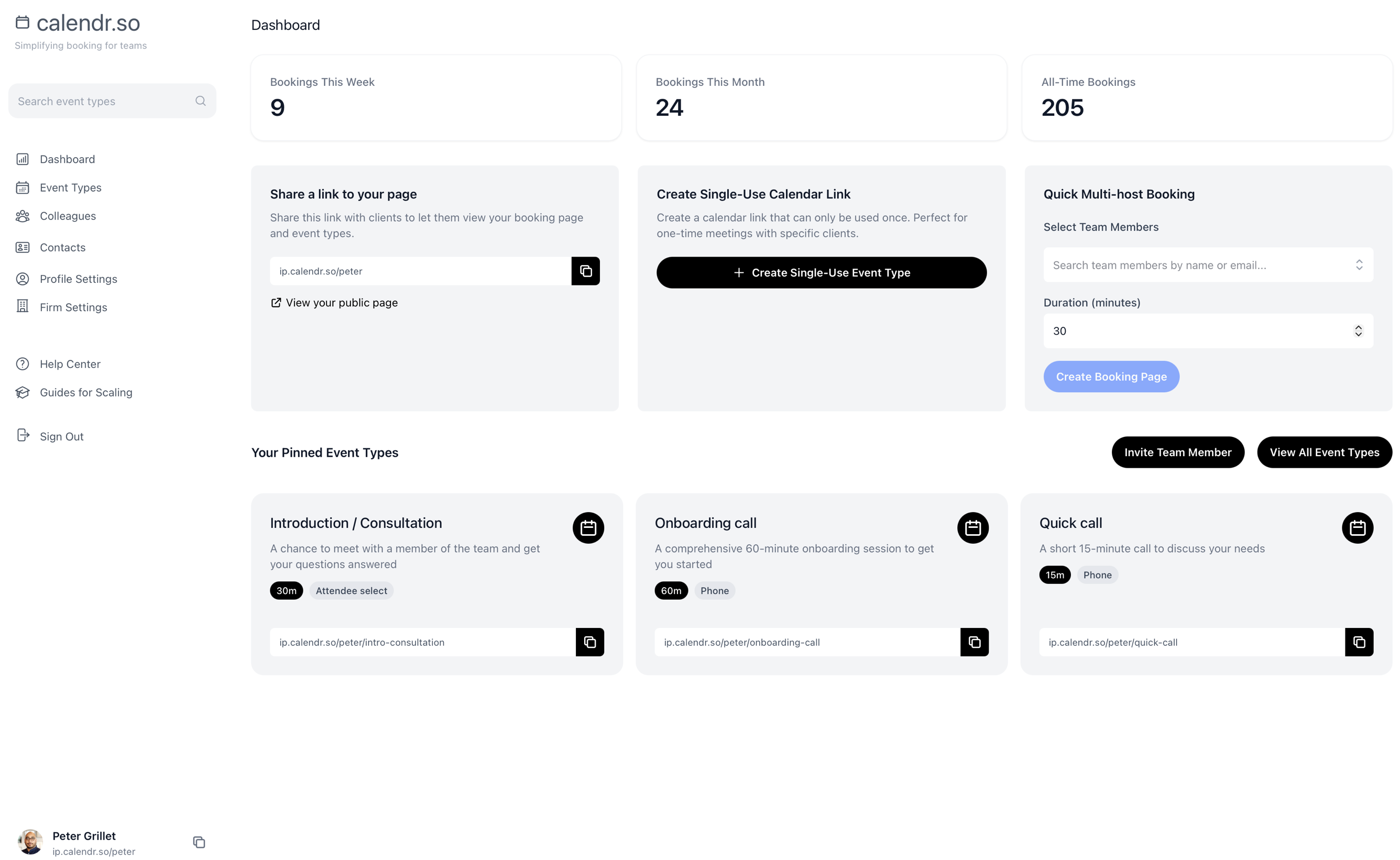Open calendar icon on Onboarding call card

tap(972, 528)
